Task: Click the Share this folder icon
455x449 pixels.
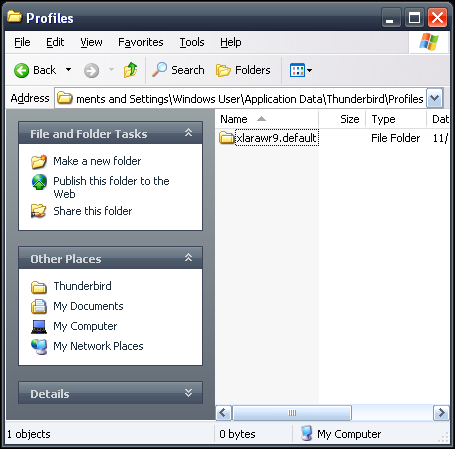Action: [38, 211]
